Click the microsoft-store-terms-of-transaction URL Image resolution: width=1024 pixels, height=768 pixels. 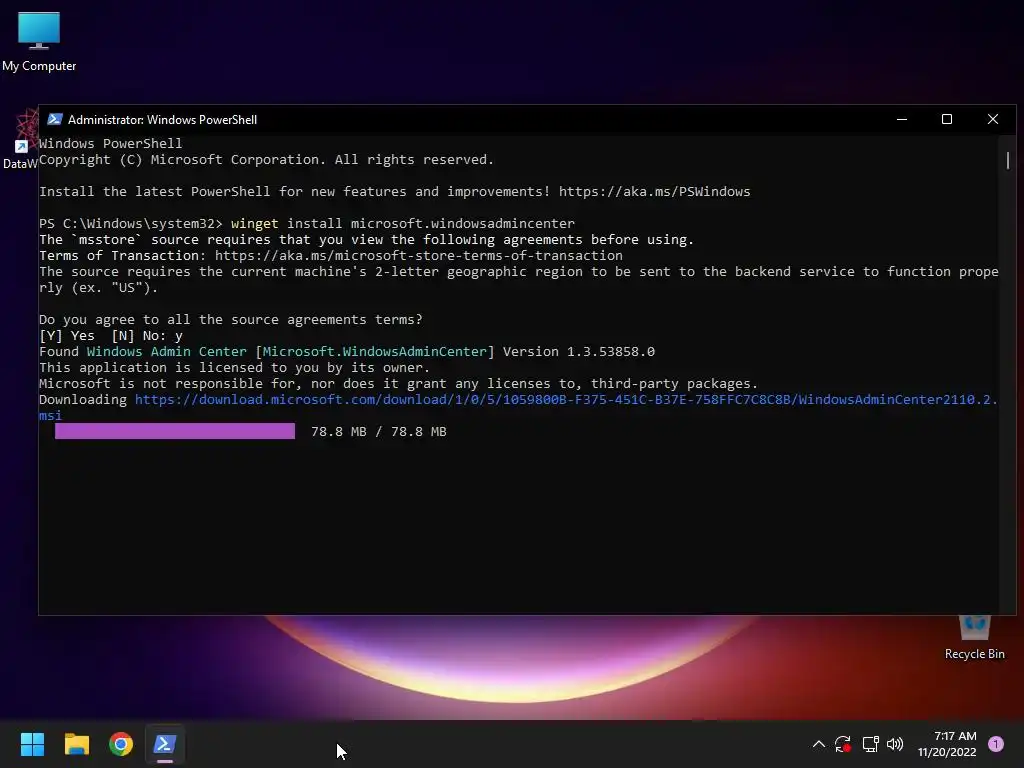tap(419, 255)
